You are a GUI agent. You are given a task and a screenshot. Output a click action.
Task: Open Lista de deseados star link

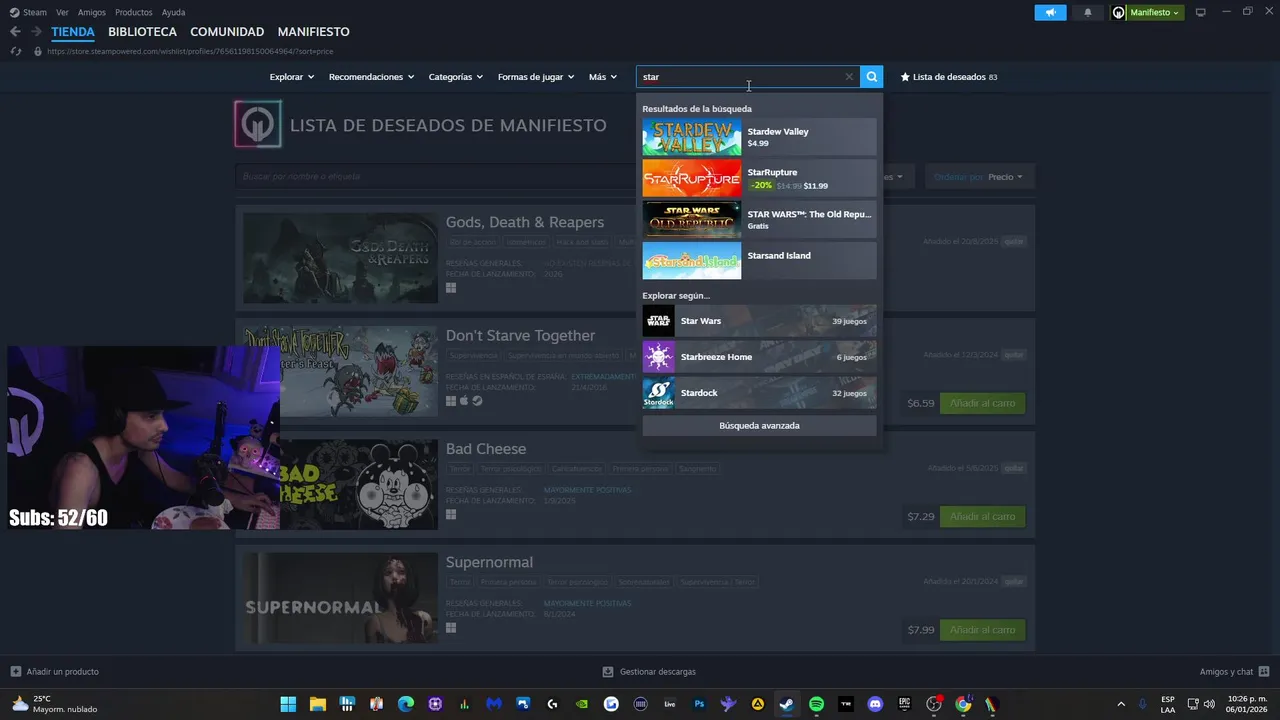point(949,77)
